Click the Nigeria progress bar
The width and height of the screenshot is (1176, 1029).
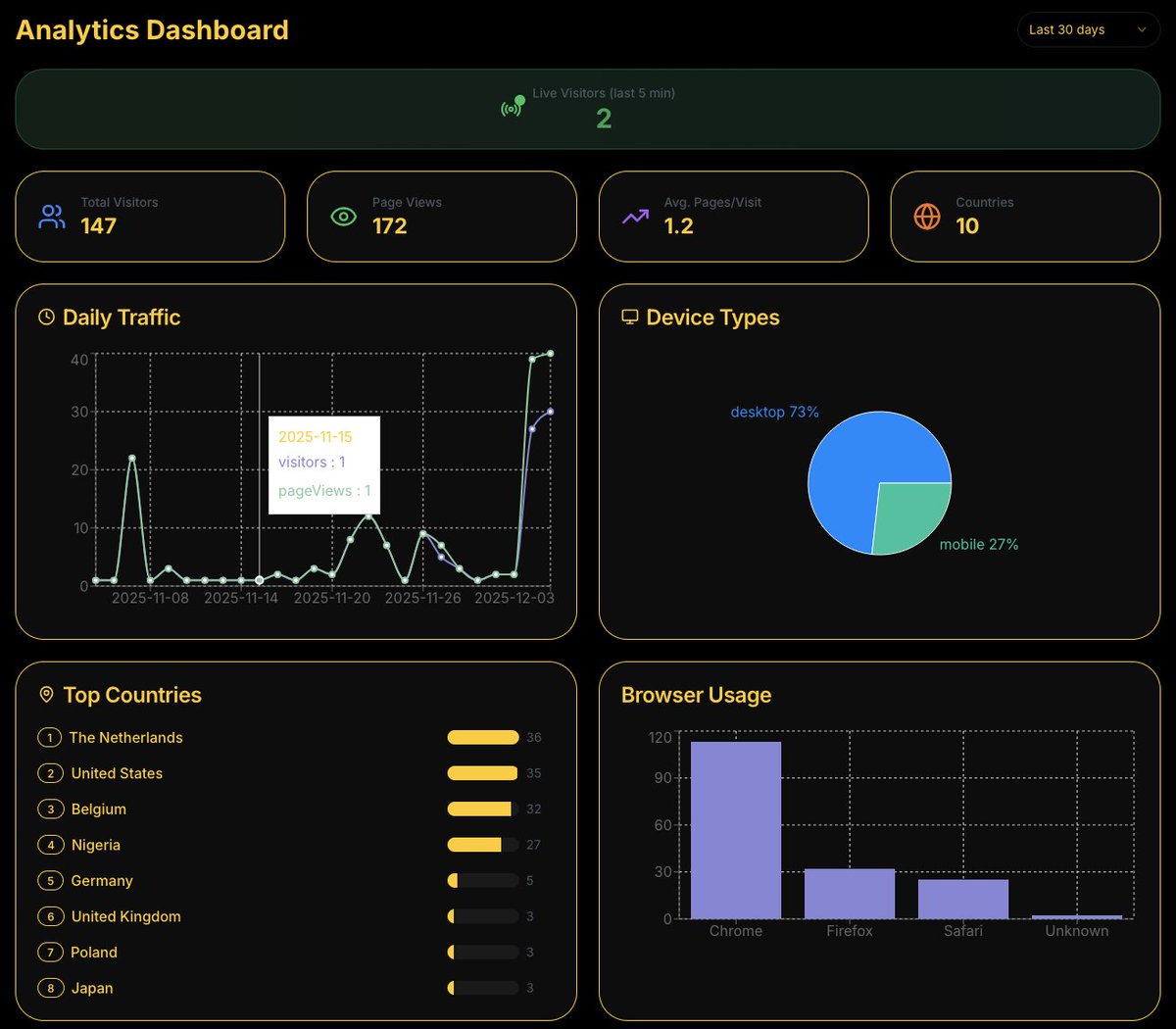pyautogui.click(x=483, y=845)
